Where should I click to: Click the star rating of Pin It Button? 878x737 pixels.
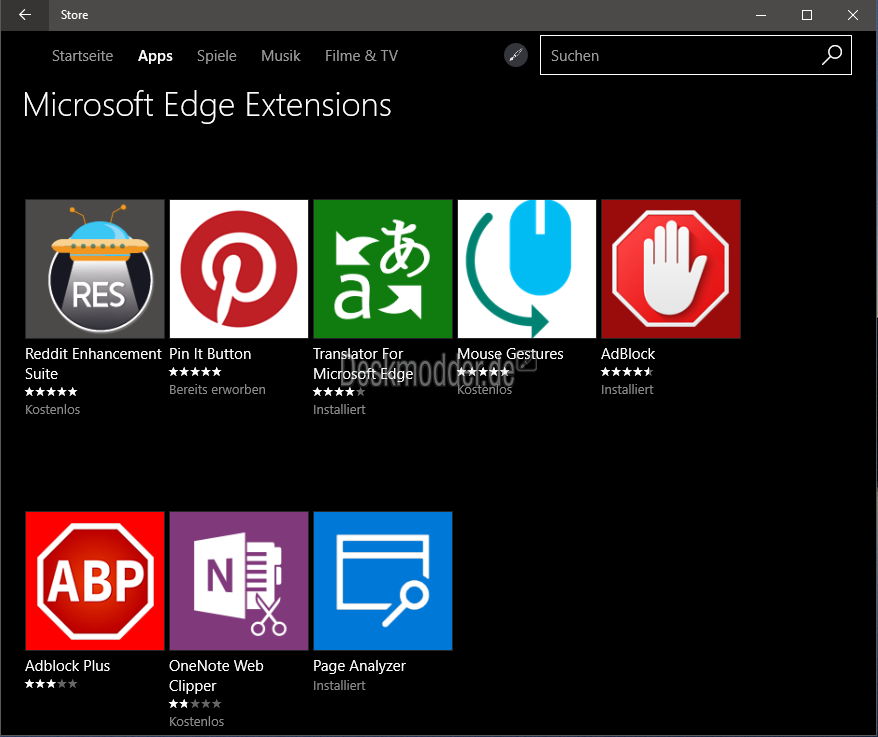point(195,371)
